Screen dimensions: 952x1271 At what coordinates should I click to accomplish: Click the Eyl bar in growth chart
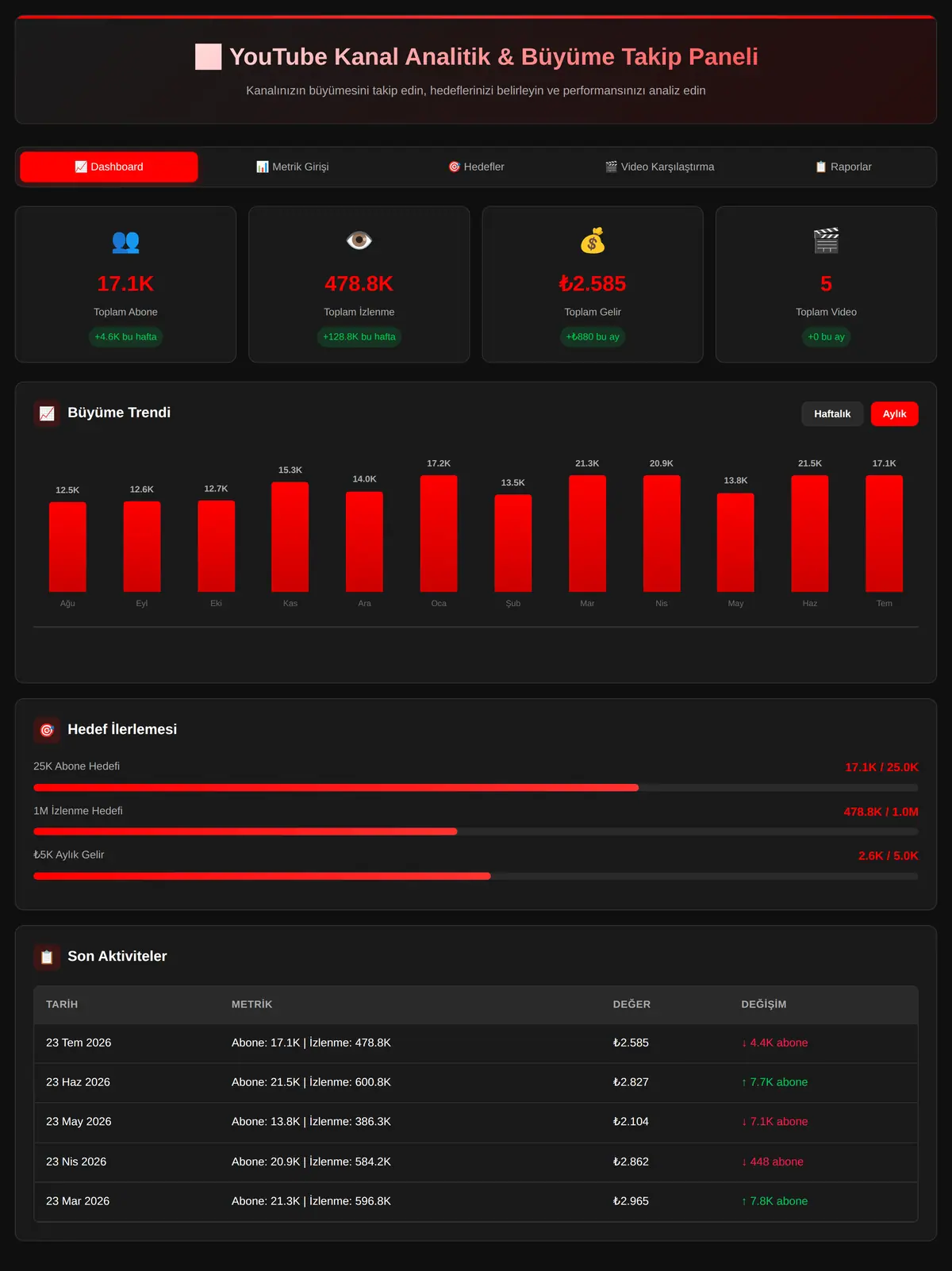142,547
